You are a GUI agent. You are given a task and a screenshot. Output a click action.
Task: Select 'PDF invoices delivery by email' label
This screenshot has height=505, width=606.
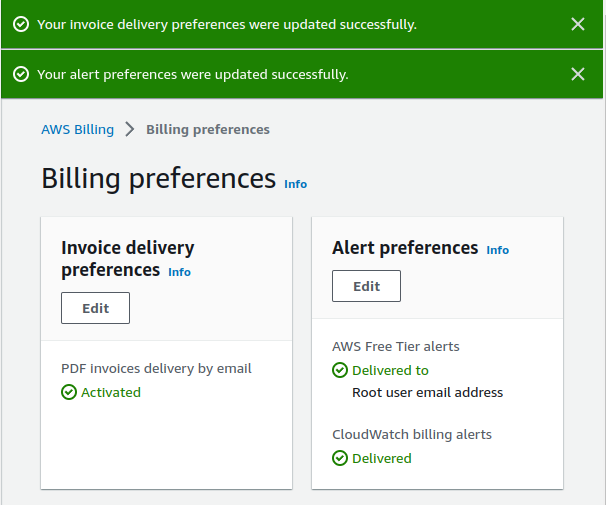pyautogui.click(x=156, y=369)
